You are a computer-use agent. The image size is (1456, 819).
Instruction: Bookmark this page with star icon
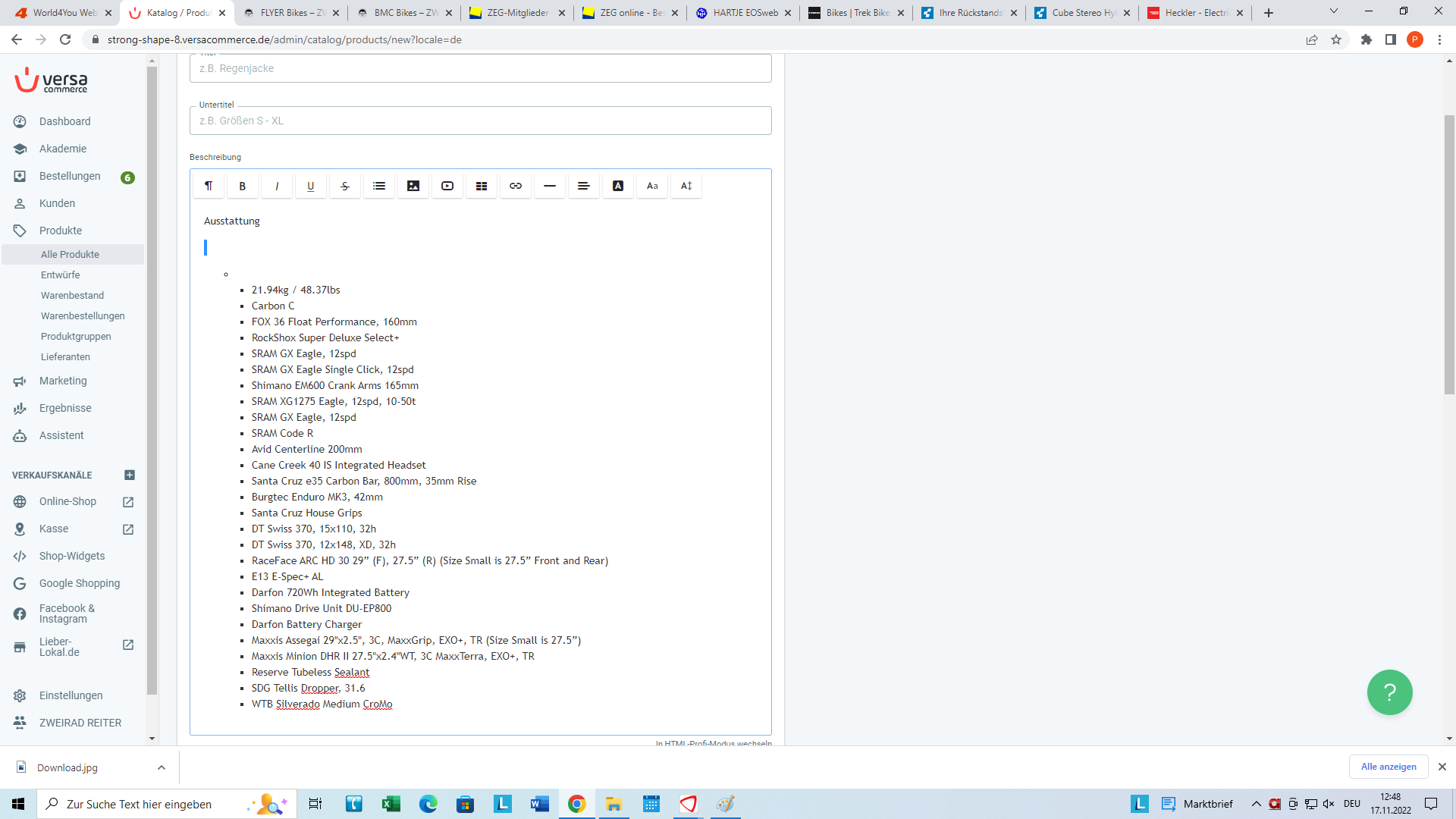(1336, 39)
